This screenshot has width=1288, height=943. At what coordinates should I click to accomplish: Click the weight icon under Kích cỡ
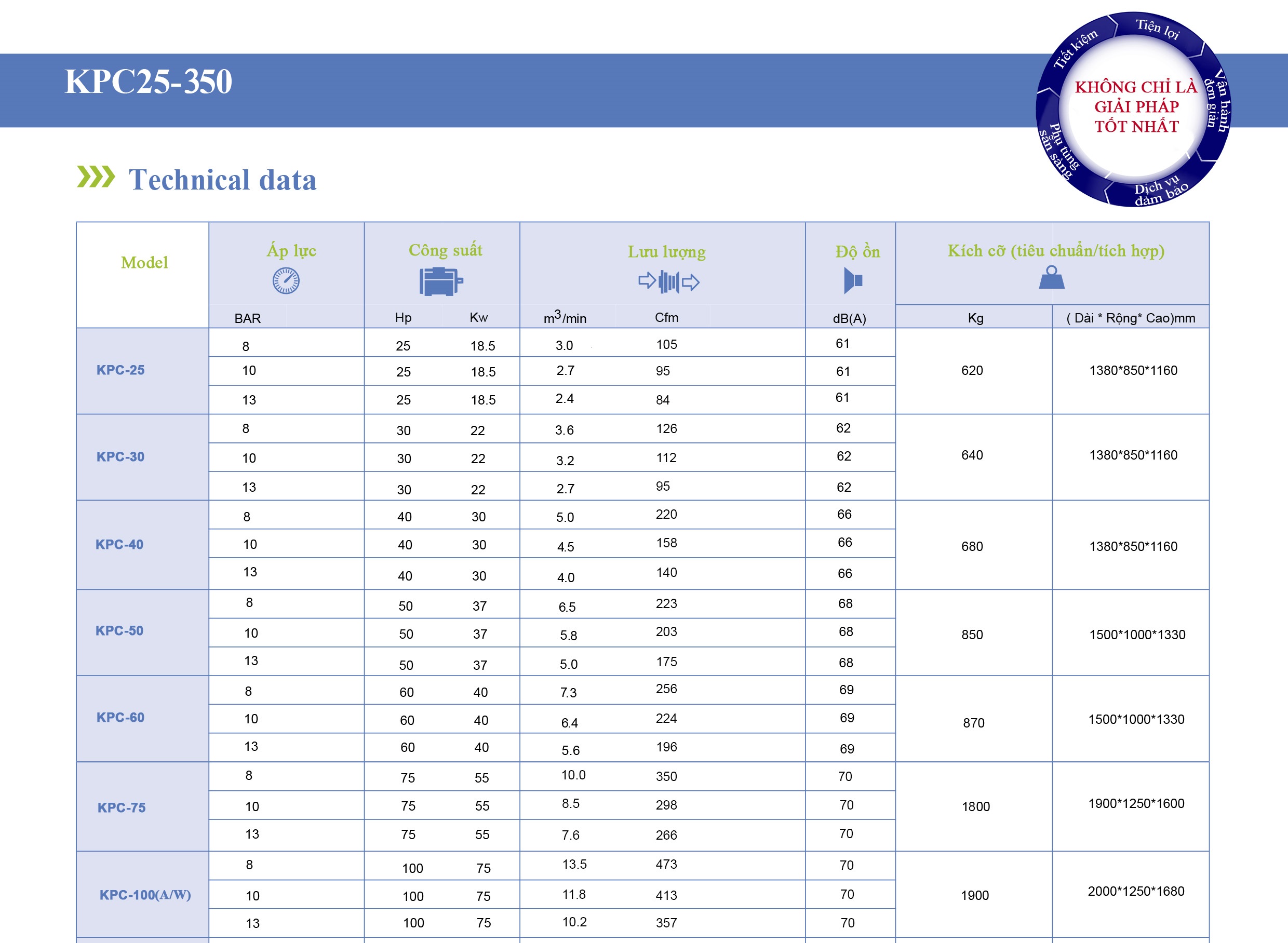(1051, 278)
